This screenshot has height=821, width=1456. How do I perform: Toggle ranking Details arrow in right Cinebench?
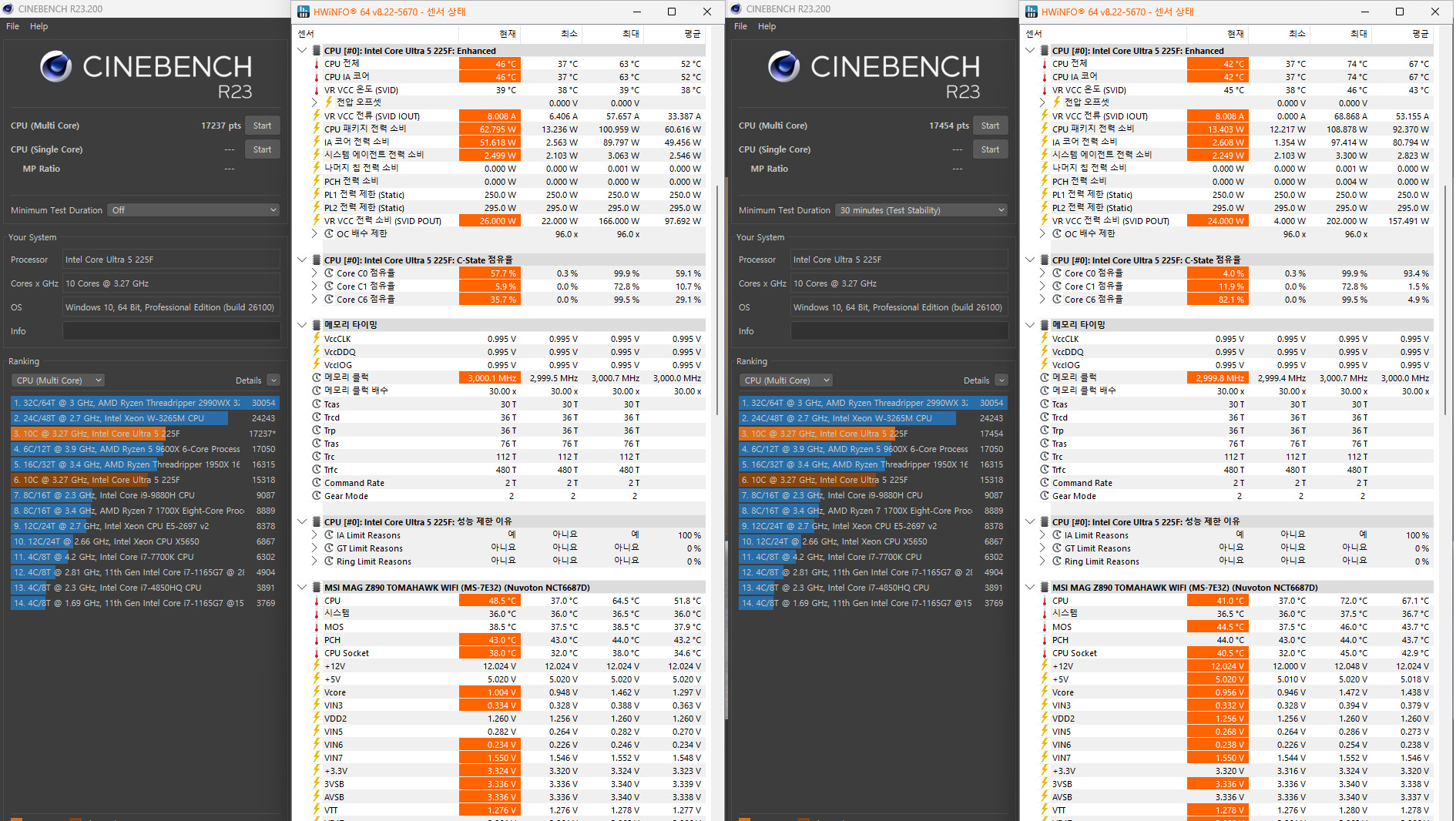pos(1001,380)
